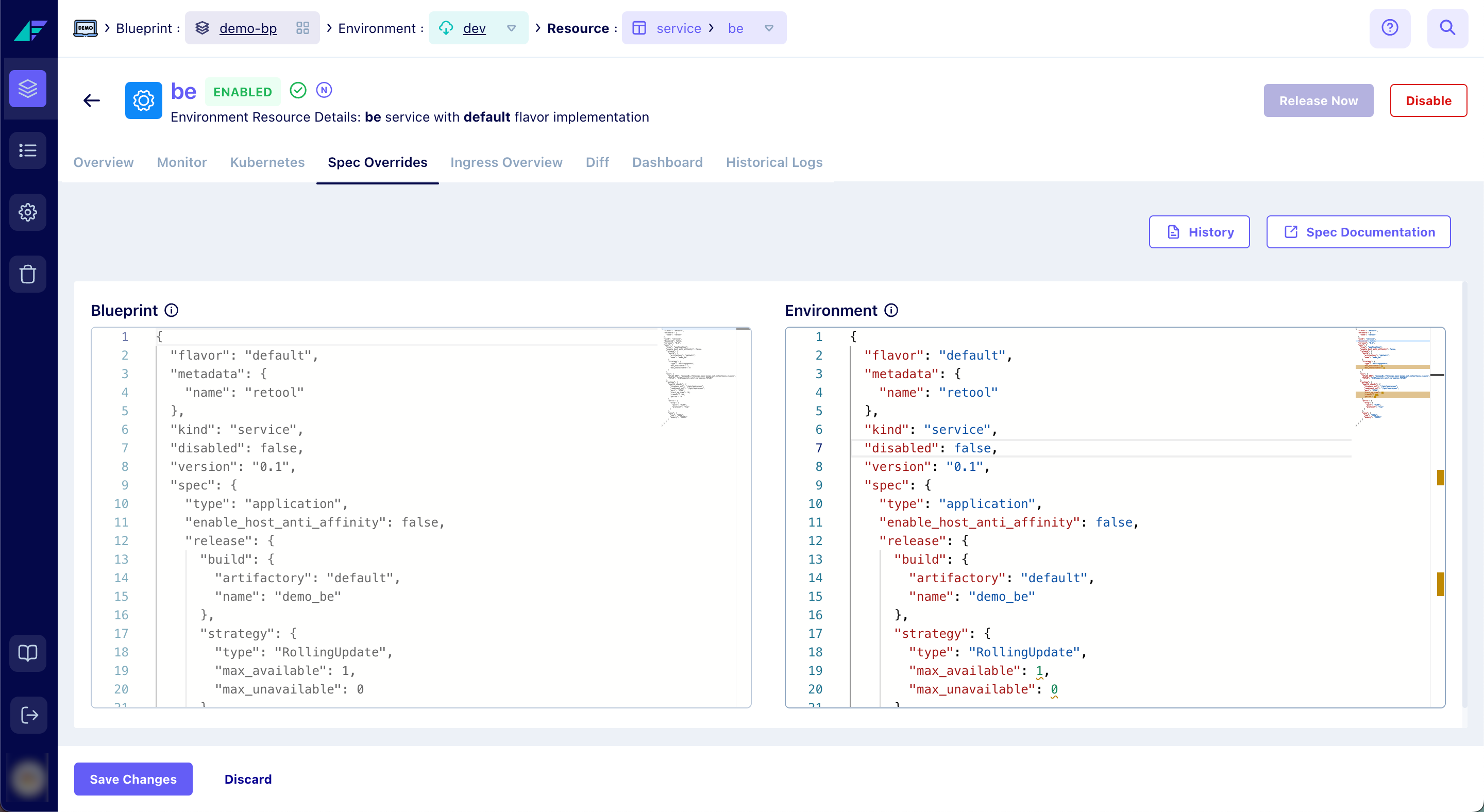Image resolution: width=1484 pixels, height=812 pixels.
Task: Click Environment line "name": "retool"
Action: click(938, 392)
